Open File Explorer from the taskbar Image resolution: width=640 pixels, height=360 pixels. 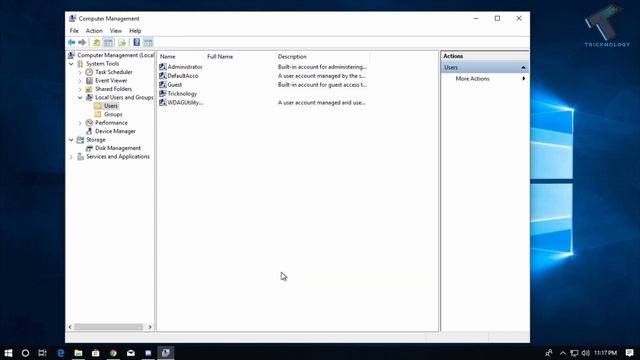click(78, 353)
